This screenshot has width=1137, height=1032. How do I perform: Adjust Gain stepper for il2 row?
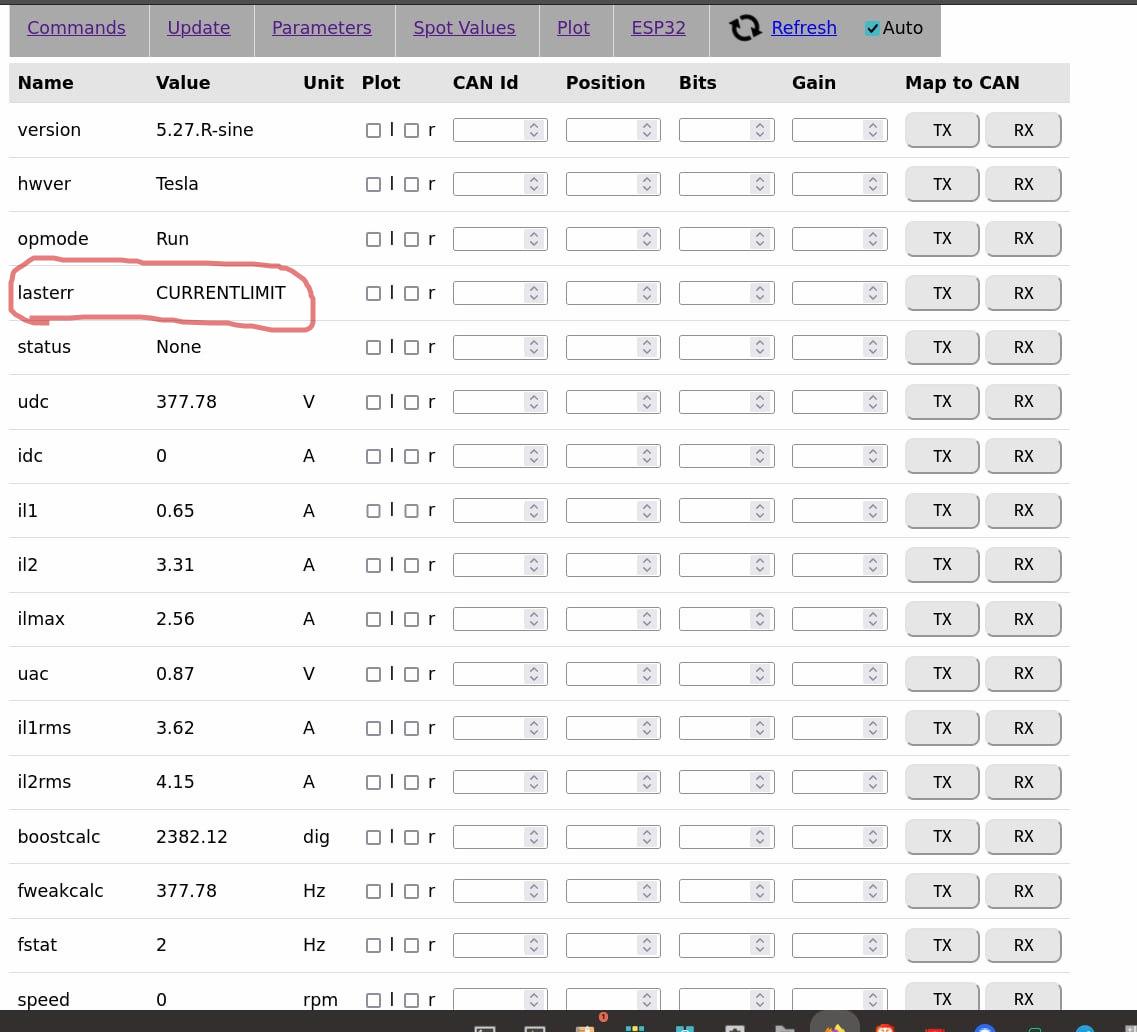point(873,565)
